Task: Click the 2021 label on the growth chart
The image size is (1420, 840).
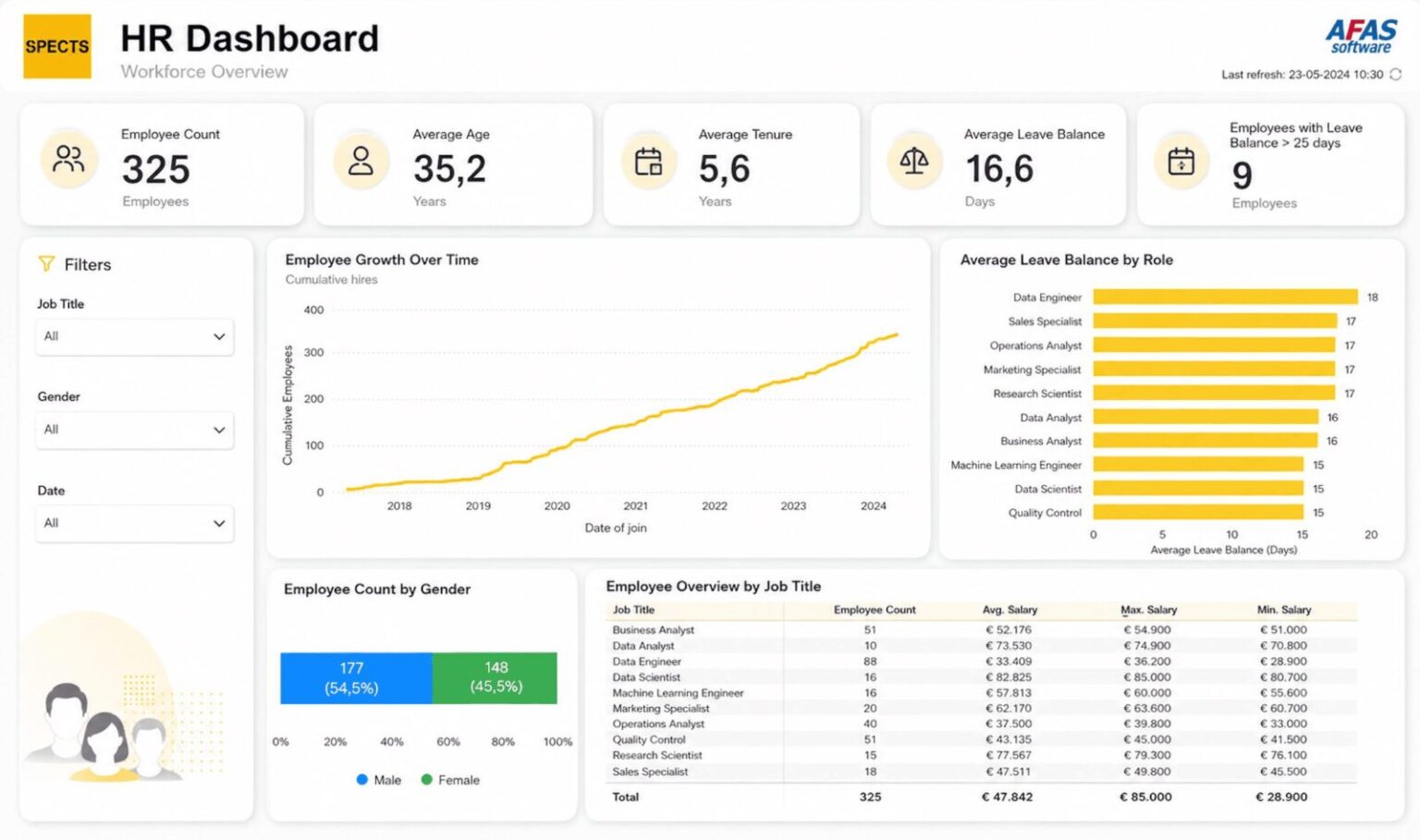Action: (x=635, y=505)
